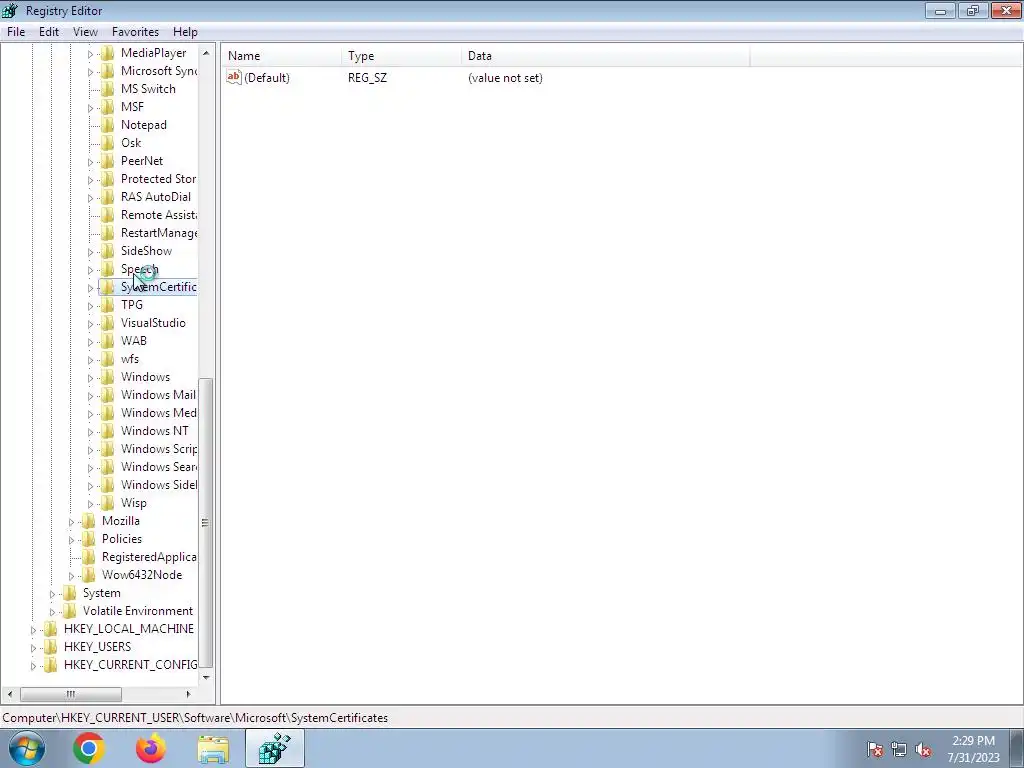Expand the HKEY_LOCAL_MACHINE hive

tap(33, 629)
